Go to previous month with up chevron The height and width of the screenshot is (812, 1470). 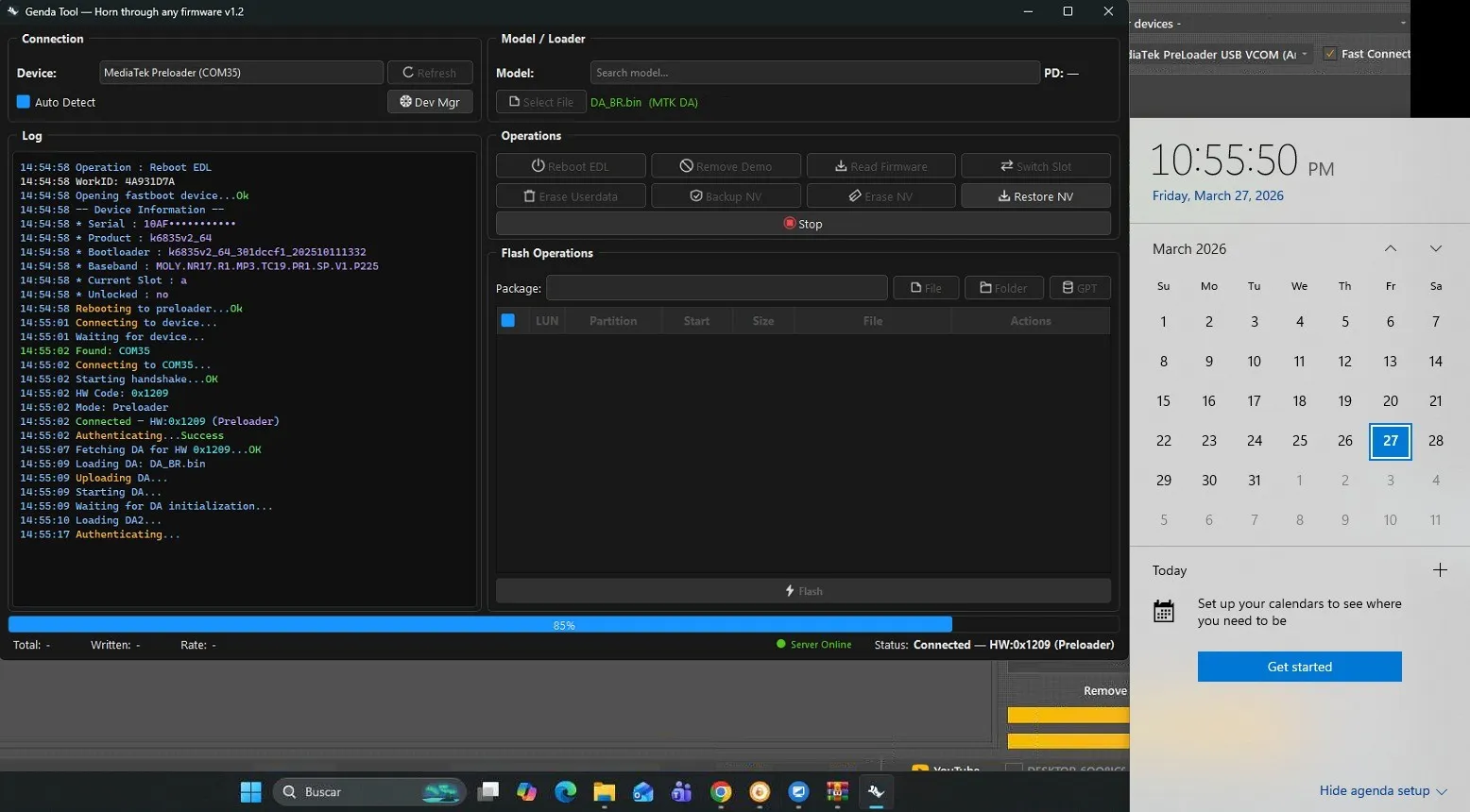point(1391,249)
